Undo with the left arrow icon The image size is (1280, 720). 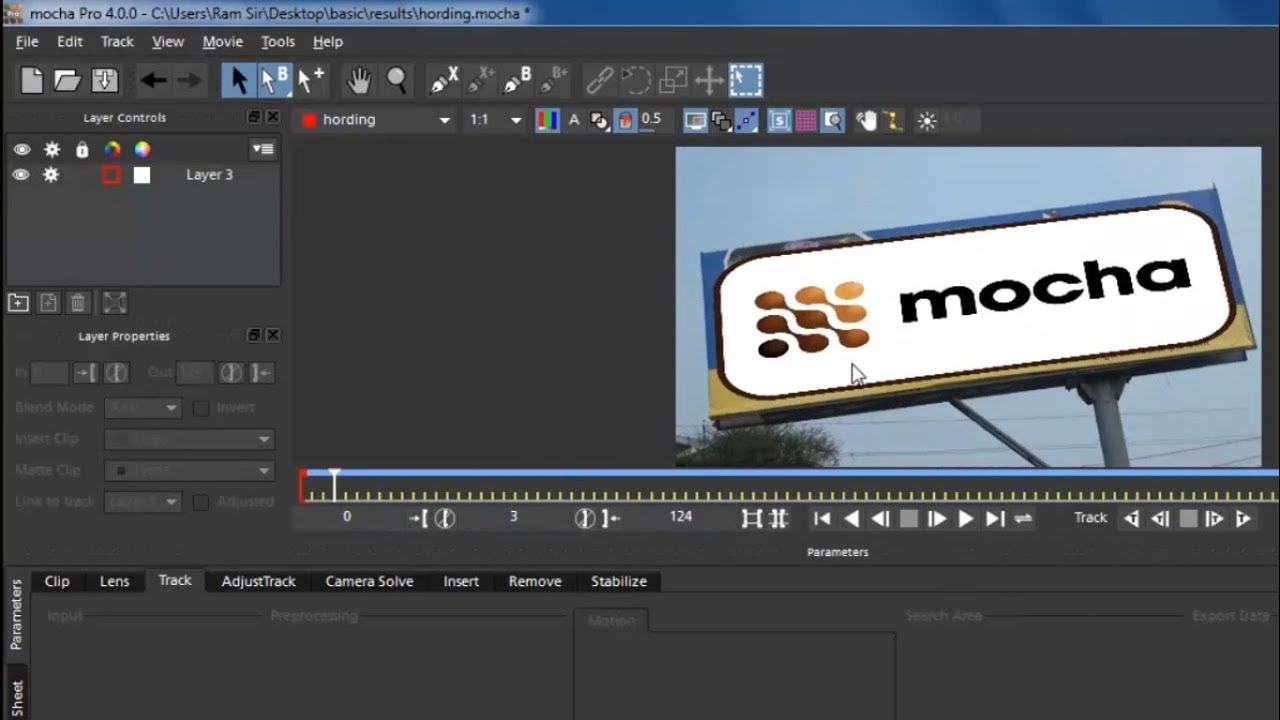coord(153,80)
